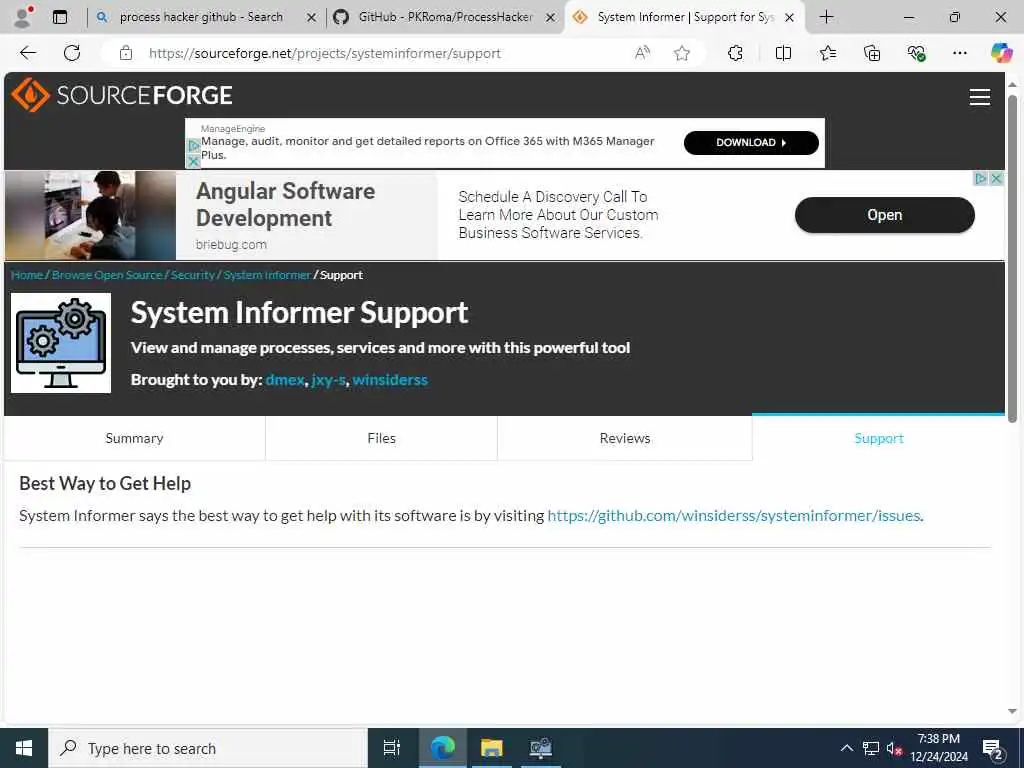Open the jxy-s author link
The image size is (1024, 768).
pos(328,380)
